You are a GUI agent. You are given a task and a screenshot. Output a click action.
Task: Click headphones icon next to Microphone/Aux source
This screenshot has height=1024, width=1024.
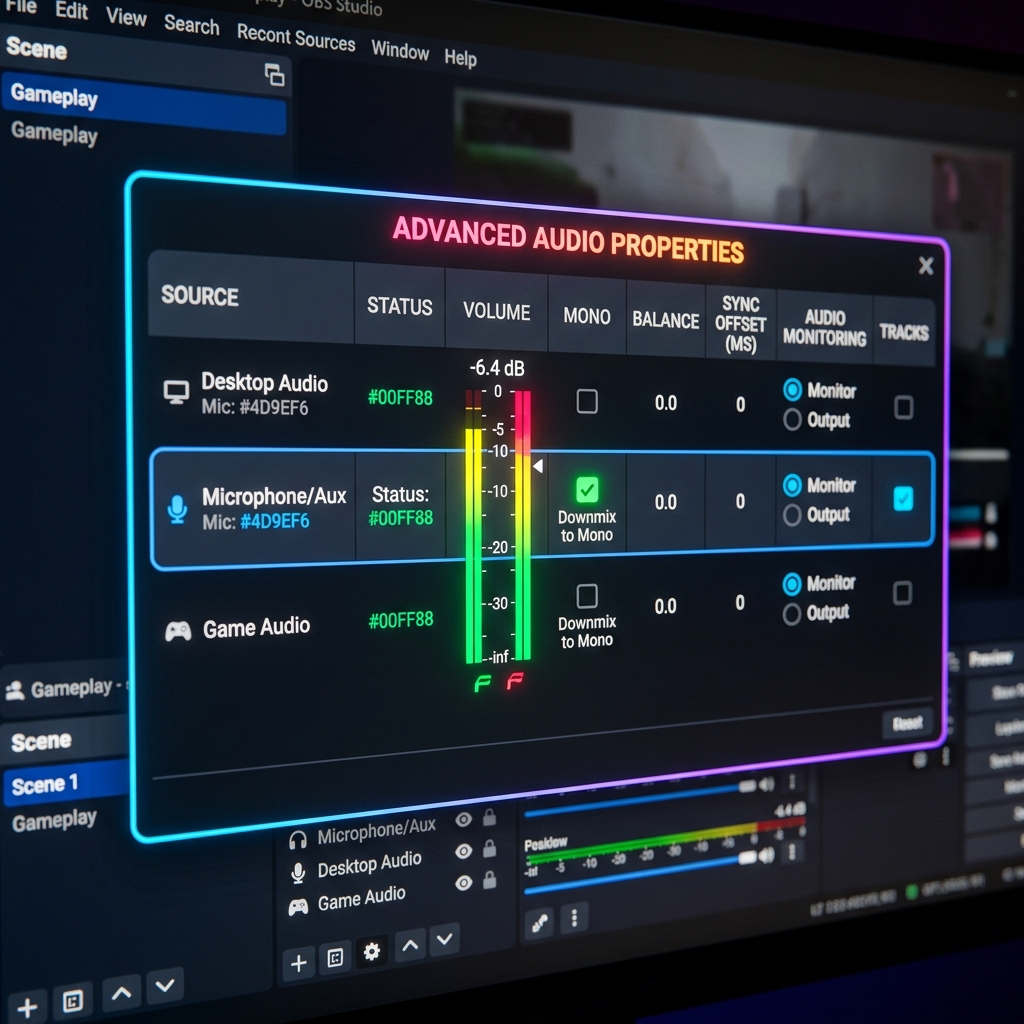298,839
